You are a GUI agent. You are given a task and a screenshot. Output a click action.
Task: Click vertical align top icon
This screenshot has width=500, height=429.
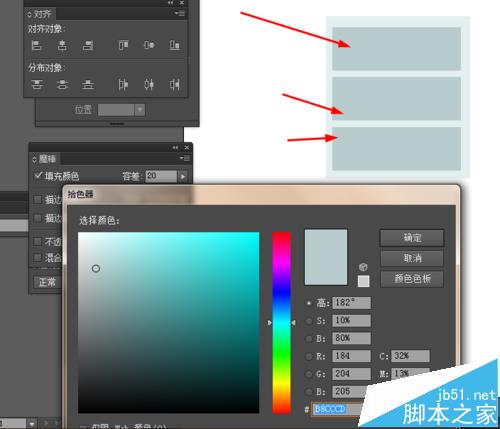pos(123,45)
